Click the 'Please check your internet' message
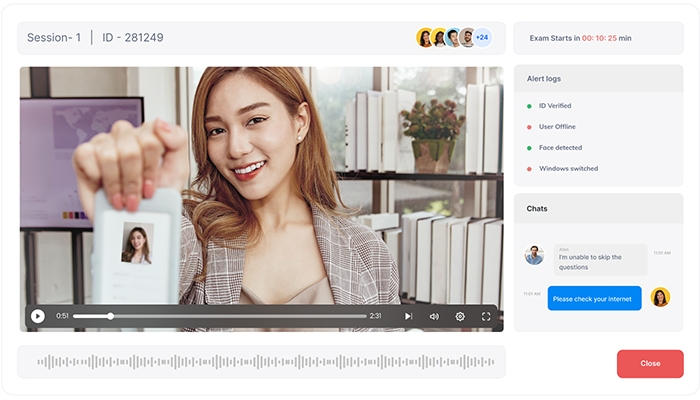The height and width of the screenshot is (400, 700). pyautogui.click(x=594, y=298)
